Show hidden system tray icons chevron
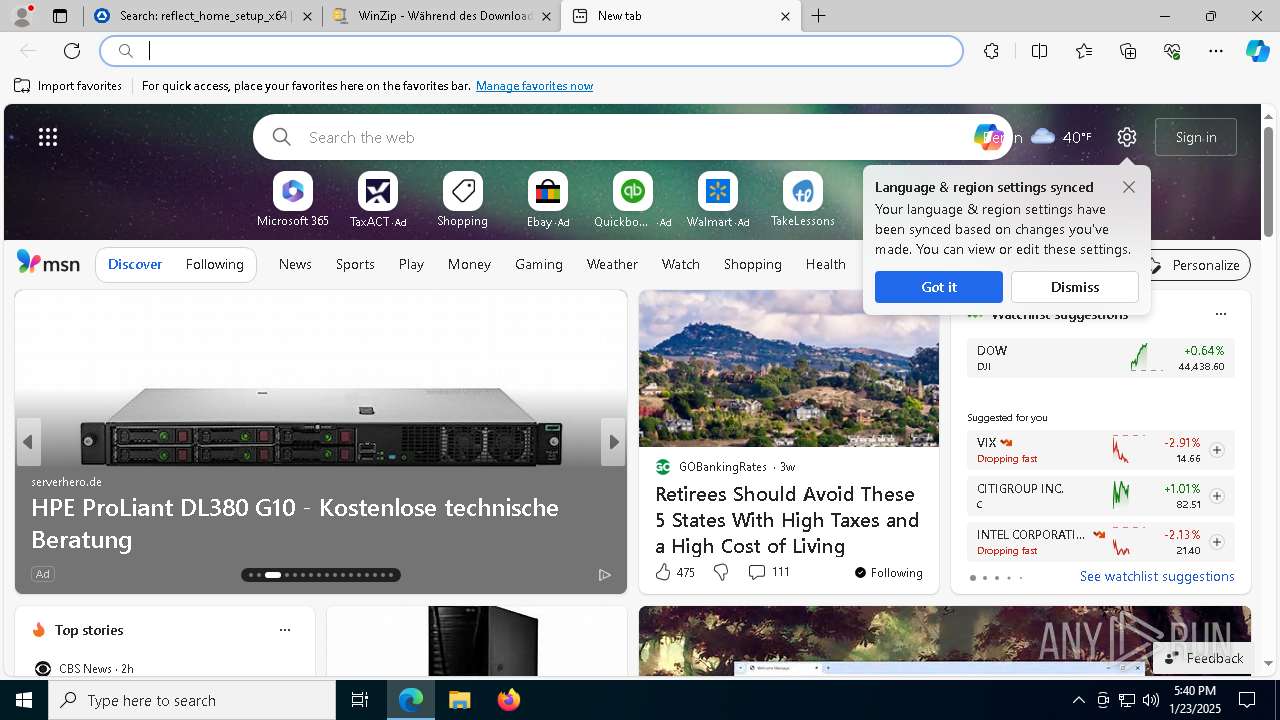Screen dimensions: 1280x720 pyautogui.click(x=1078, y=700)
